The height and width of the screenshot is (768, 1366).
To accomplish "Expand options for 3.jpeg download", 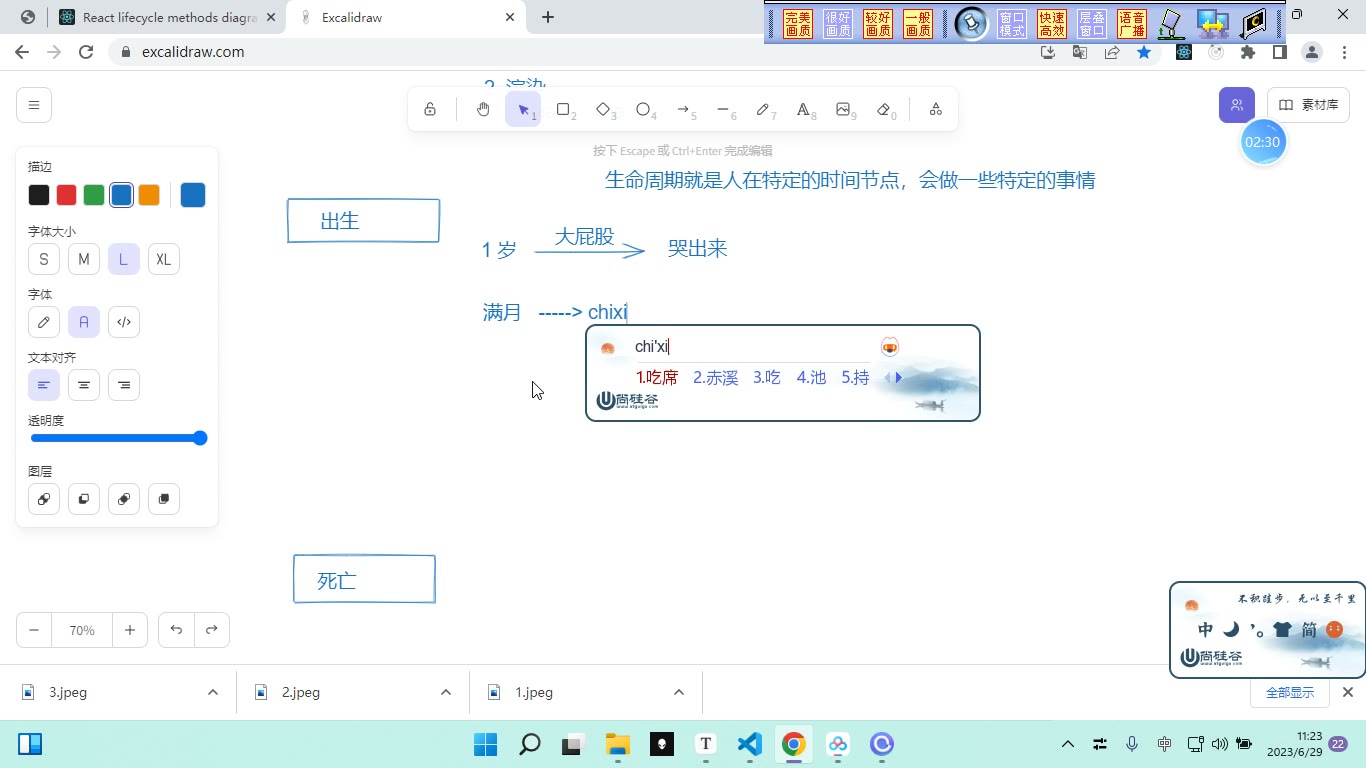I will 213,692.
